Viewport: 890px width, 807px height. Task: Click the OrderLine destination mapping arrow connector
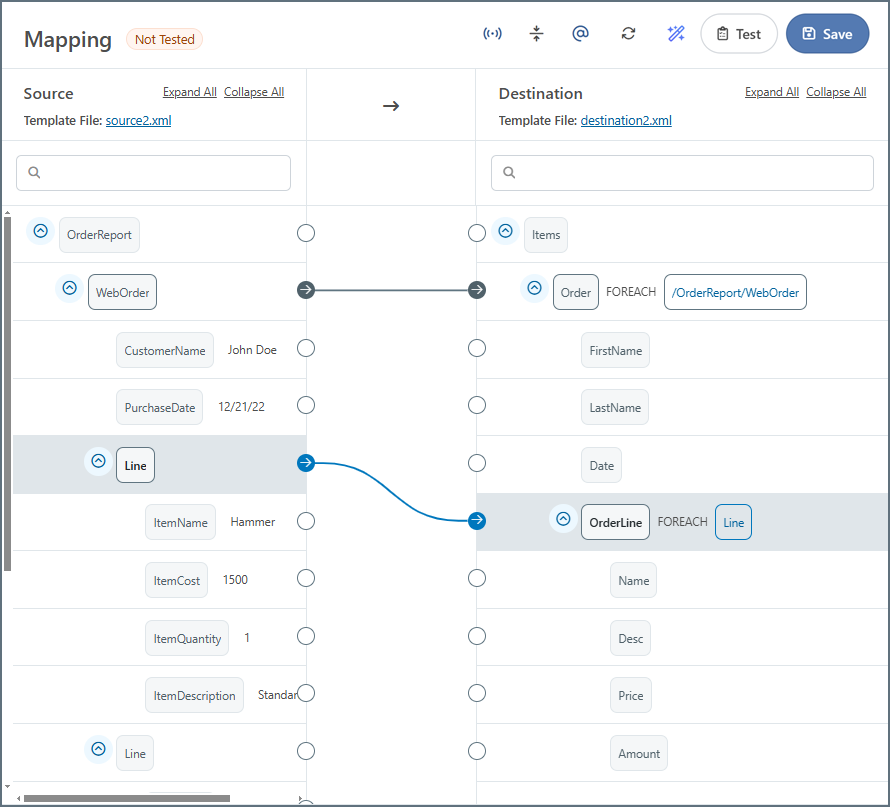coord(477,520)
